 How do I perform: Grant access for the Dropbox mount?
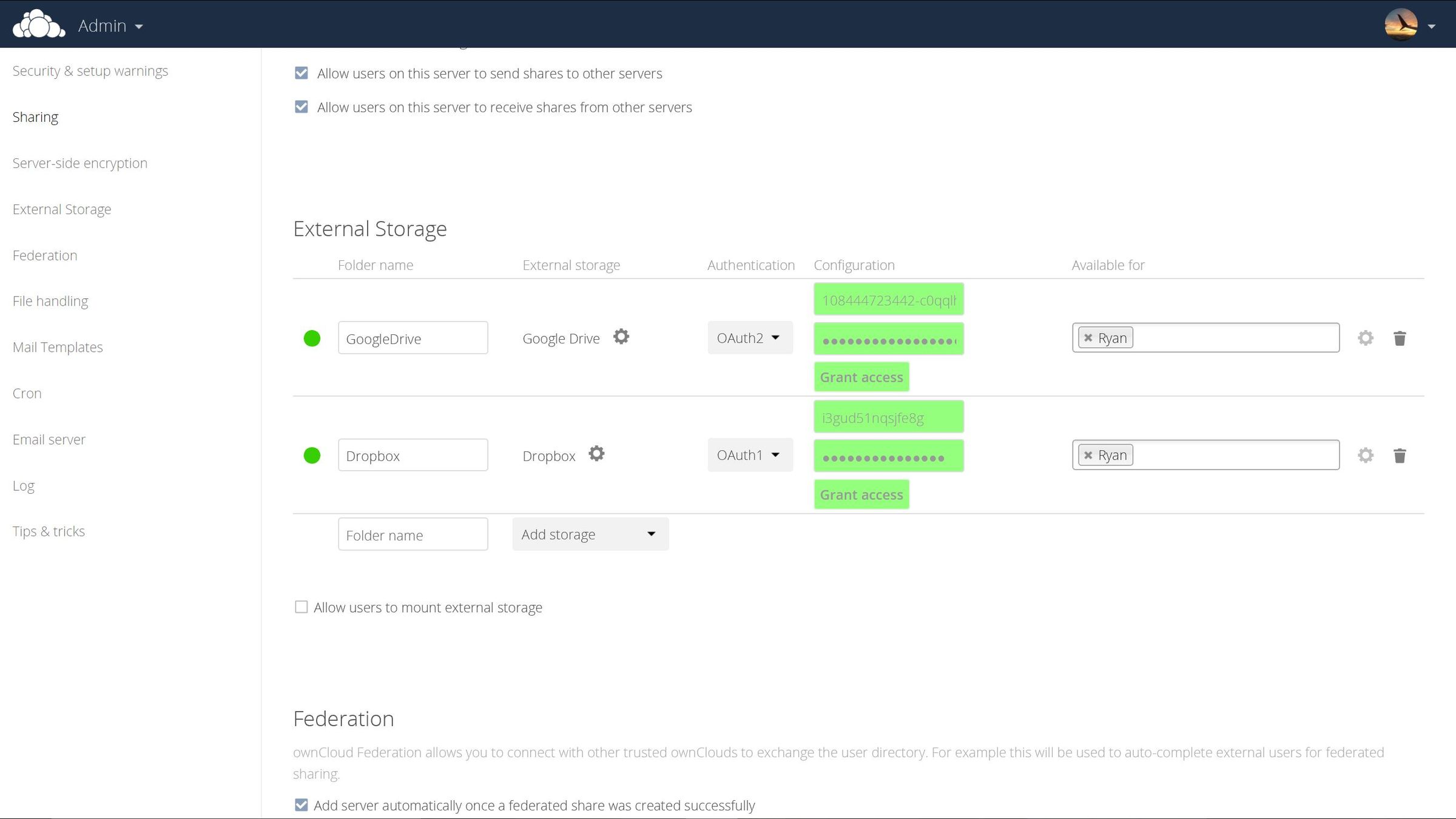pos(861,494)
